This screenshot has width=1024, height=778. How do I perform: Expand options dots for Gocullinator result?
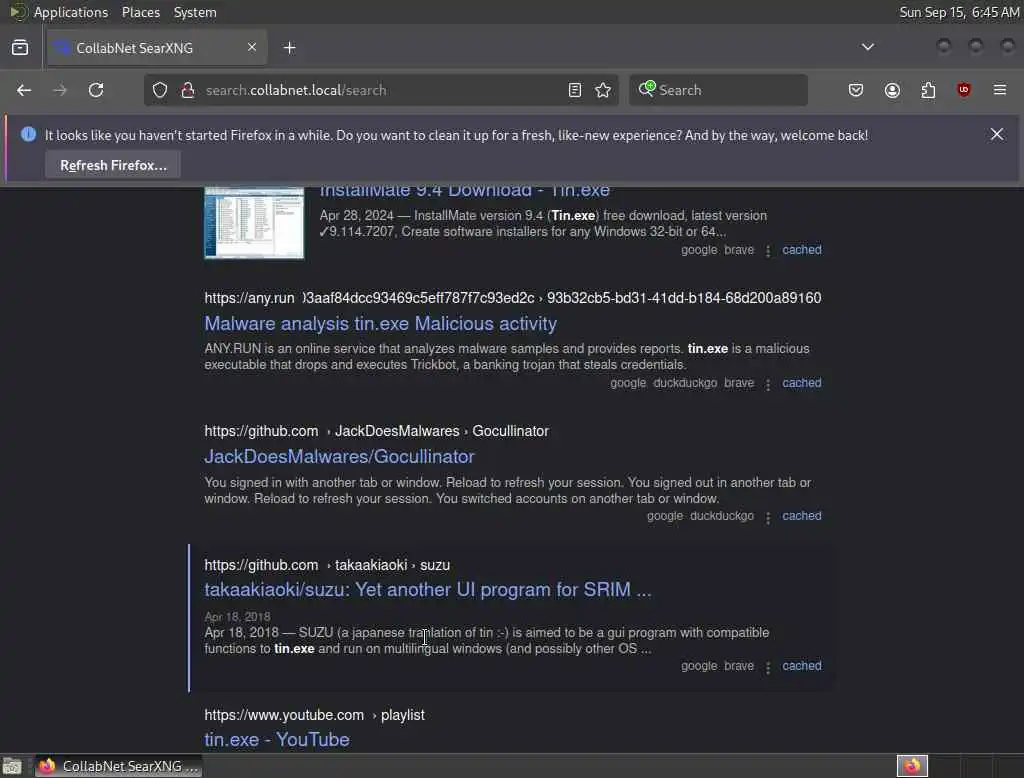pos(768,517)
